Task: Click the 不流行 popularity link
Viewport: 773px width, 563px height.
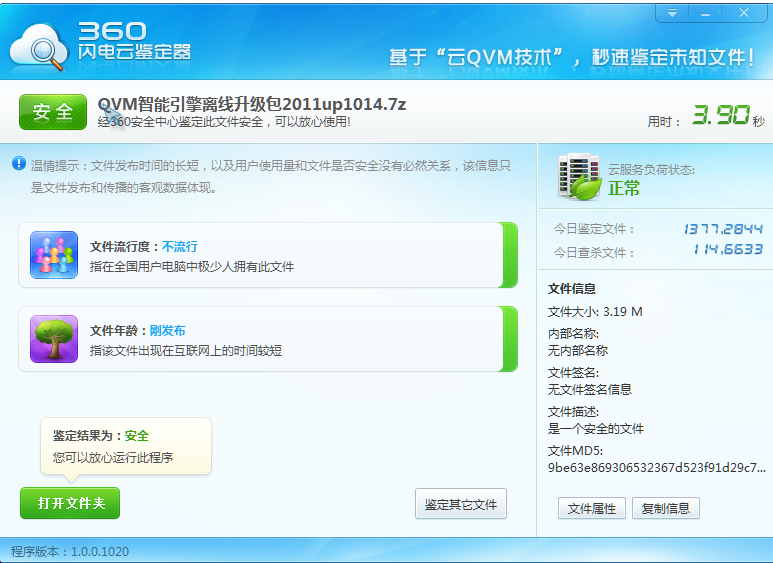Action: [180, 246]
